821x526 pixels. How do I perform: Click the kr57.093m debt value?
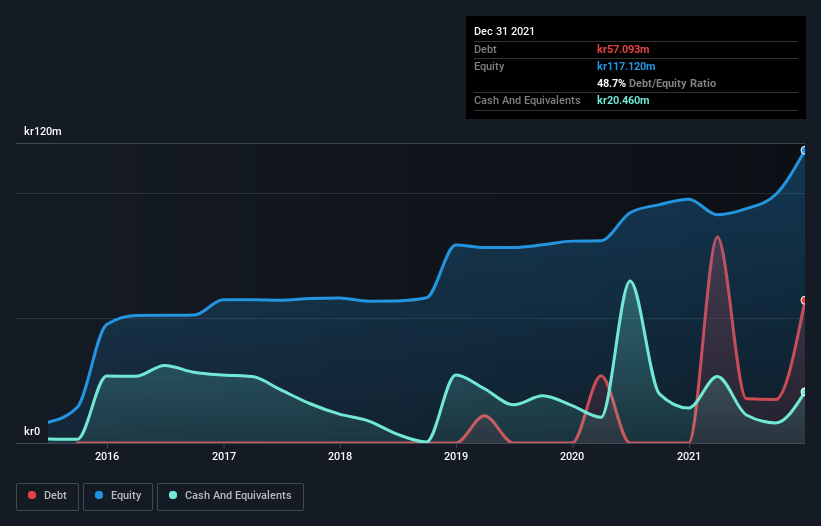tap(623, 49)
